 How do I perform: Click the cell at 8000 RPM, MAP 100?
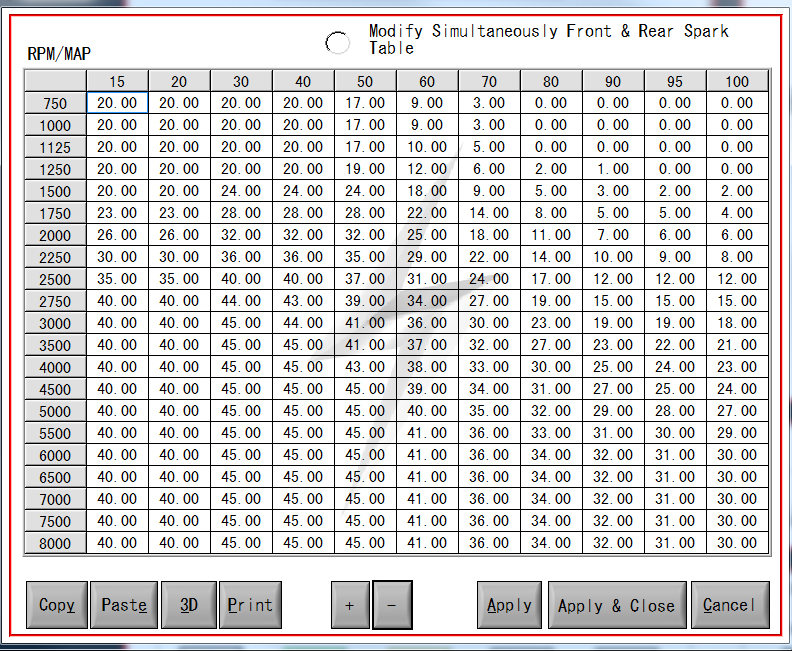[737, 543]
